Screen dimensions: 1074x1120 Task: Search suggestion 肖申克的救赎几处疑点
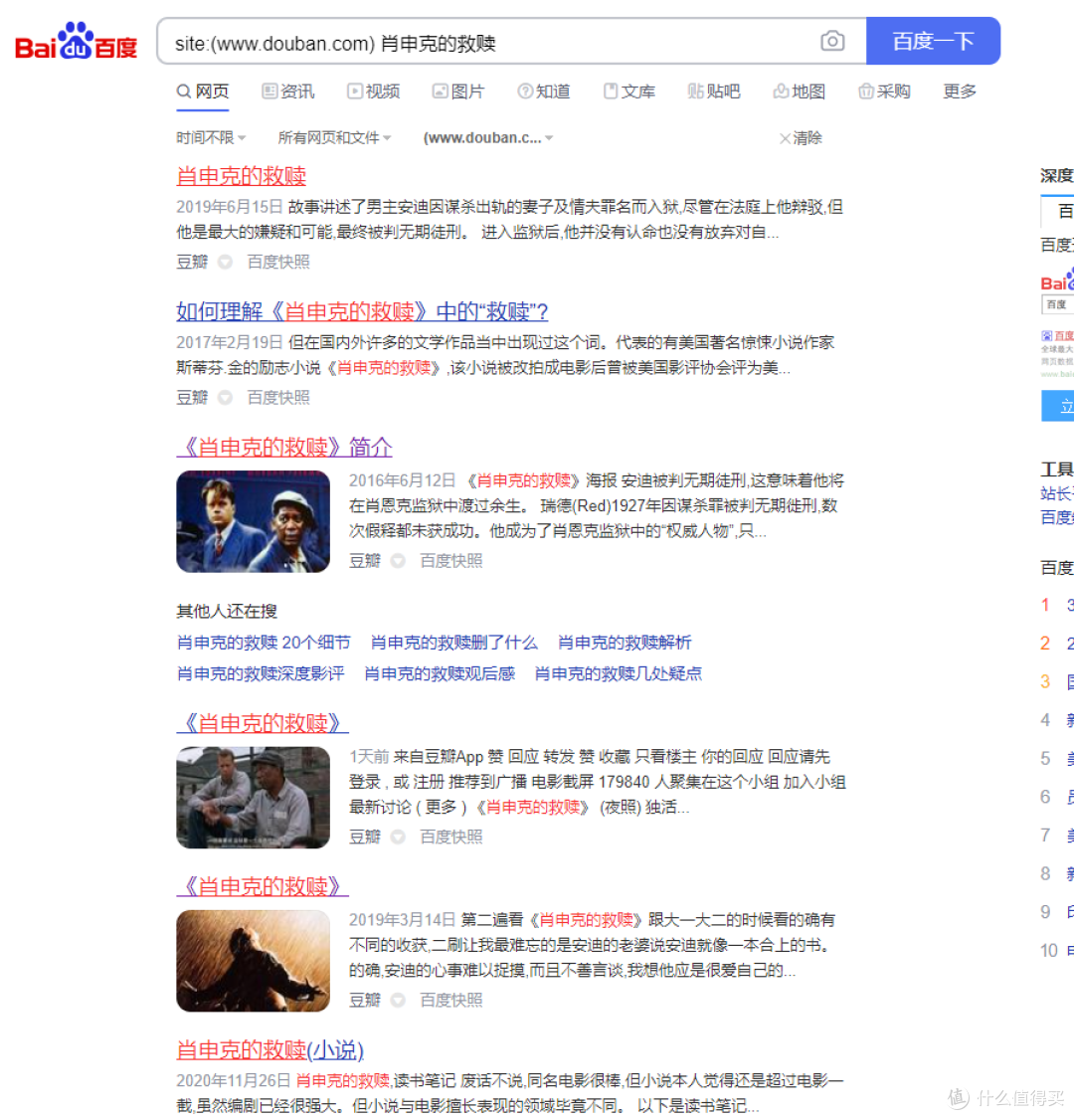point(619,673)
